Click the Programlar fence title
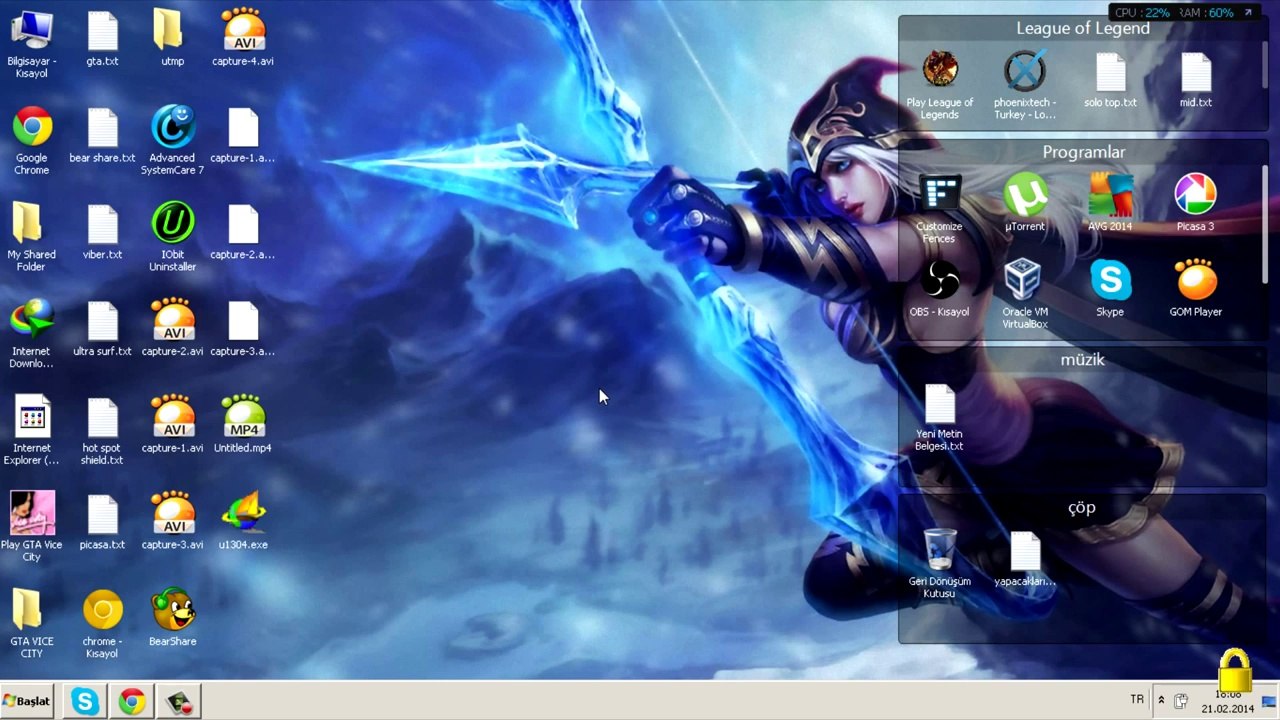 click(1084, 152)
